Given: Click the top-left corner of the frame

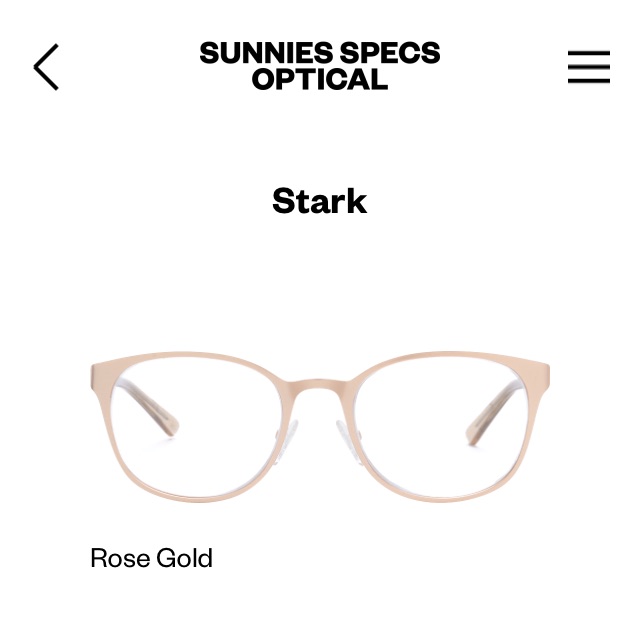Looking at the screenshot, I should 97,365.
